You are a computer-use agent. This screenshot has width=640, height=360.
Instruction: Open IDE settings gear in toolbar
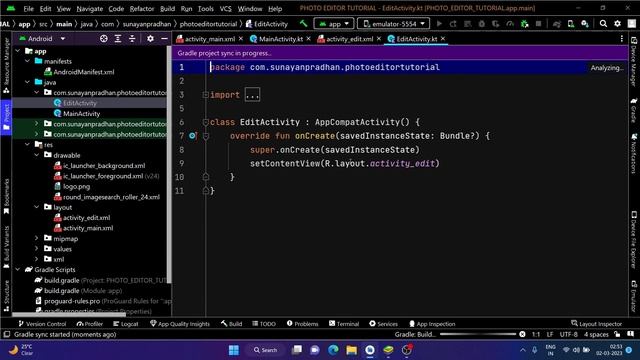pos(617,24)
